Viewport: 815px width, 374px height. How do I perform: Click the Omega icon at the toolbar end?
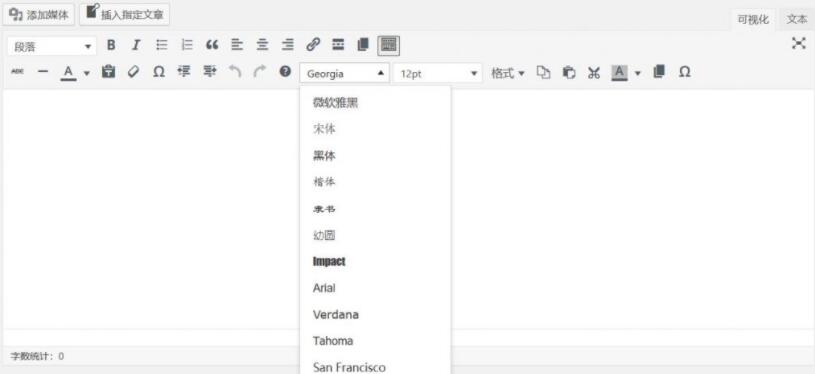(x=685, y=72)
